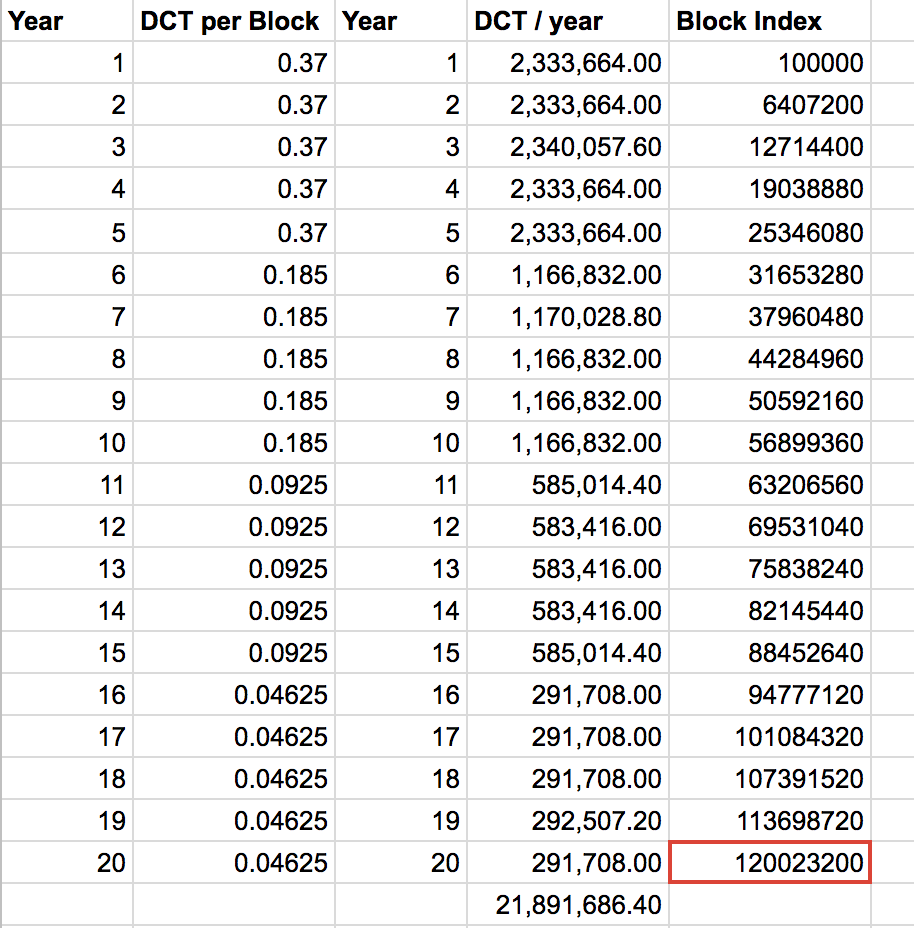
Task: Click the 583,416.00 cell in year 14 row
Action: pyautogui.click(x=568, y=611)
